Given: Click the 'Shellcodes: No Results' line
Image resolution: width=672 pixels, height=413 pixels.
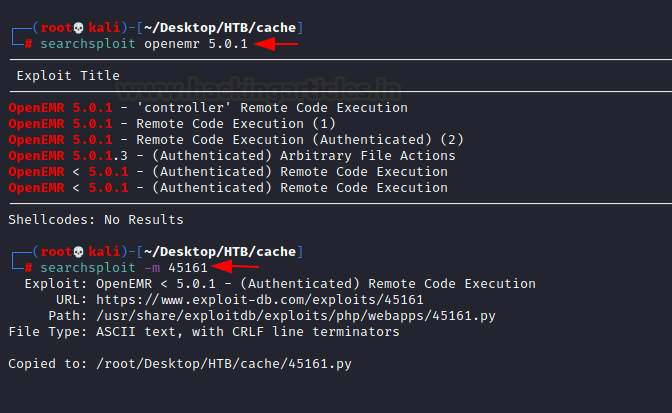Looking at the screenshot, I should click(x=96, y=219).
